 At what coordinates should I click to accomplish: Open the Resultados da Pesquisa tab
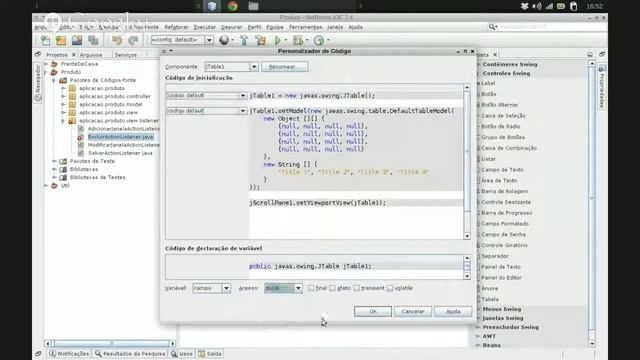tap(130, 353)
